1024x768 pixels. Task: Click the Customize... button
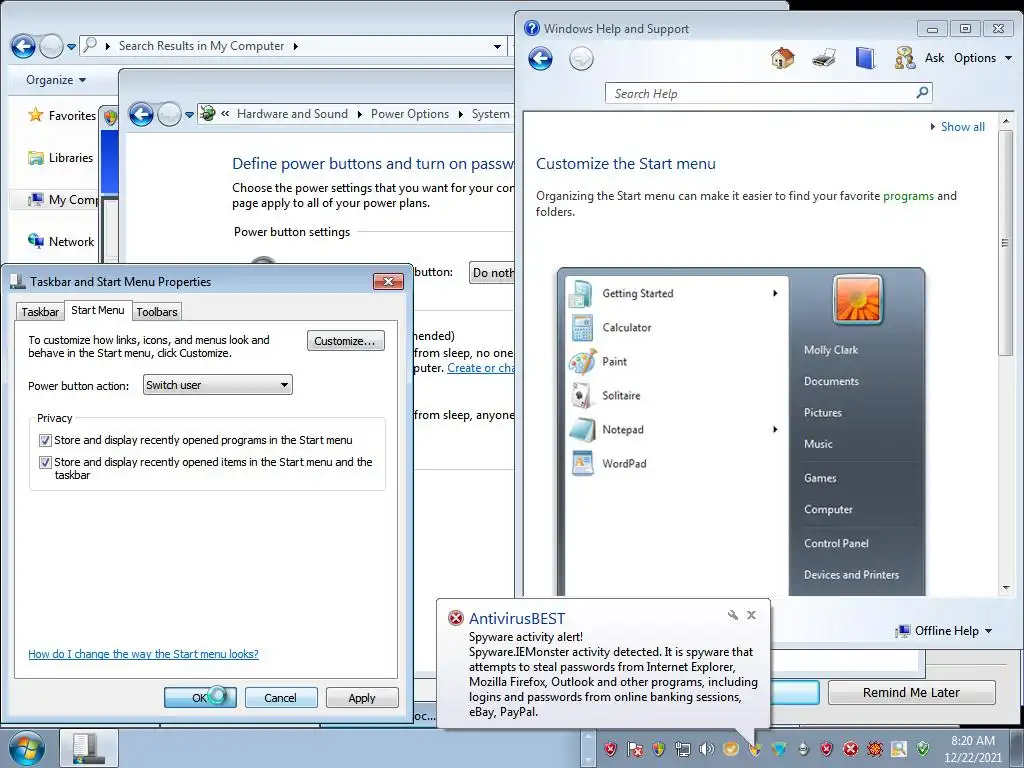click(345, 341)
